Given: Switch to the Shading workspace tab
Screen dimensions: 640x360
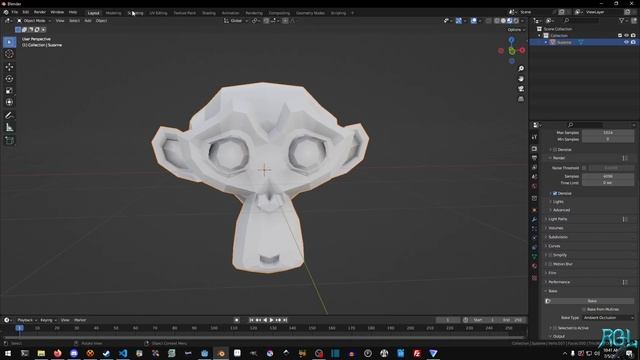Looking at the screenshot, I should point(209,13).
